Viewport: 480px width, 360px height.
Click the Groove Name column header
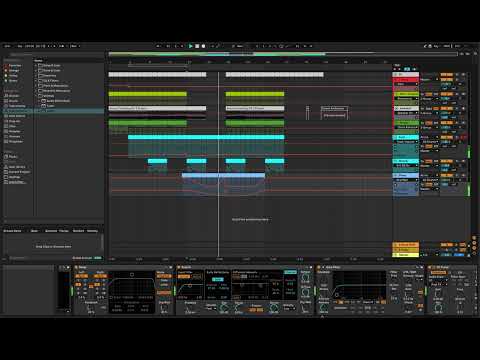12,231
